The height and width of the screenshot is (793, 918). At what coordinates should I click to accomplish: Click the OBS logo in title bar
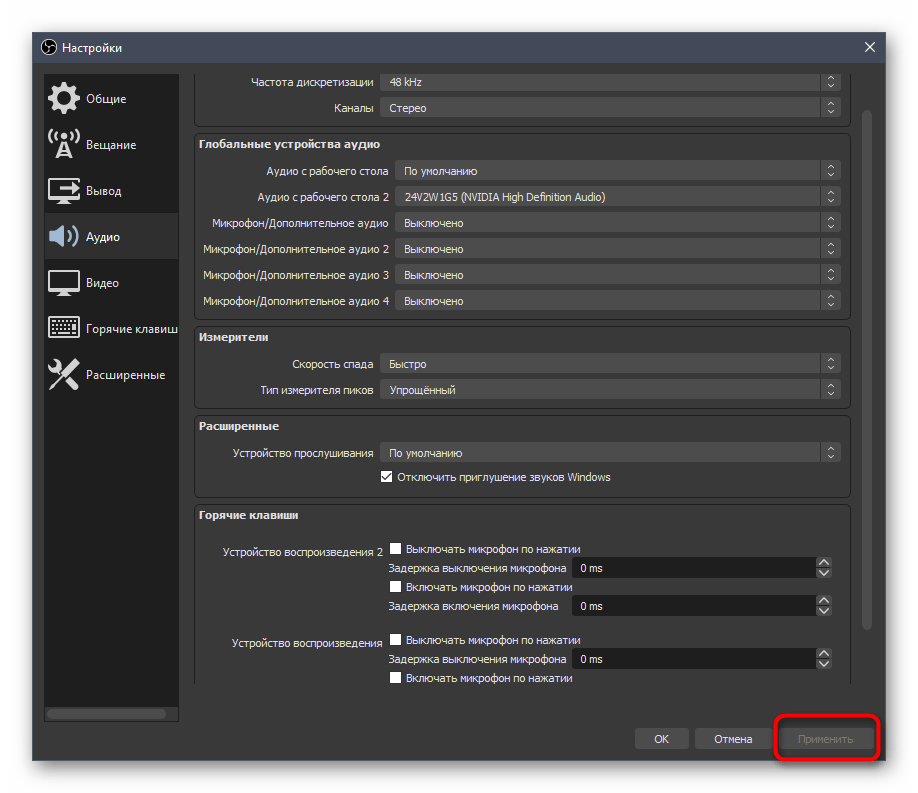49,48
